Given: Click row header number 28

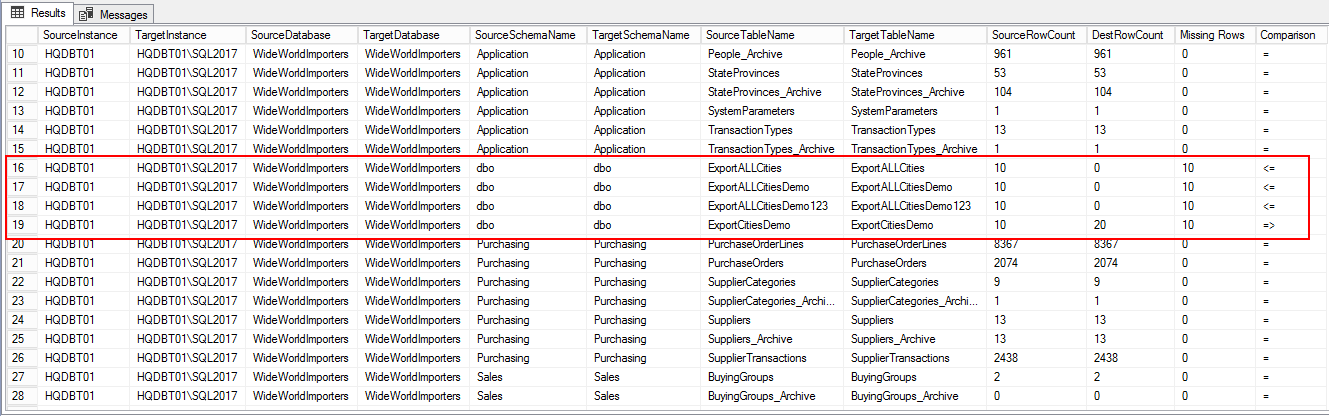Looking at the screenshot, I should coord(19,396).
